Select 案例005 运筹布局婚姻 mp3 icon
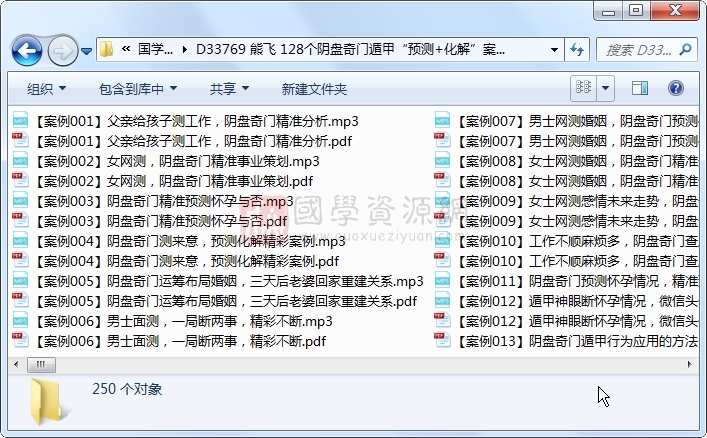The image size is (707, 438). click(20, 281)
